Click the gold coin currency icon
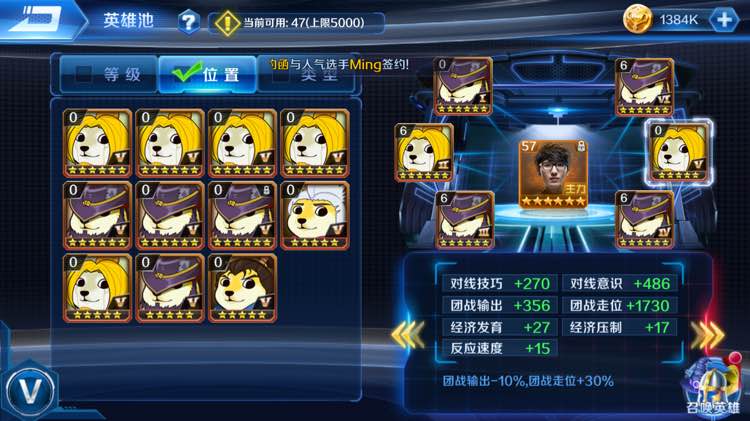The width and height of the screenshot is (750, 421). click(638, 20)
